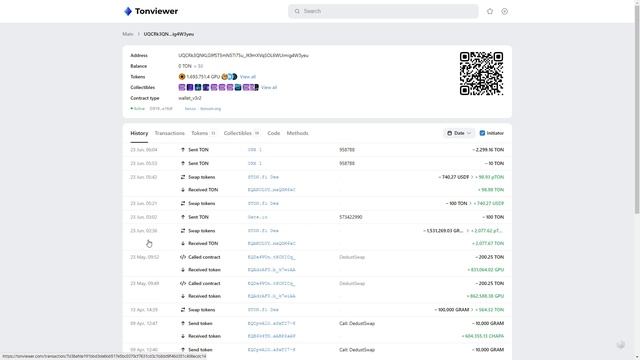The height and width of the screenshot is (360, 640).
Task: Open the address link on the +98.88 TON row
Action: [271, 190]
